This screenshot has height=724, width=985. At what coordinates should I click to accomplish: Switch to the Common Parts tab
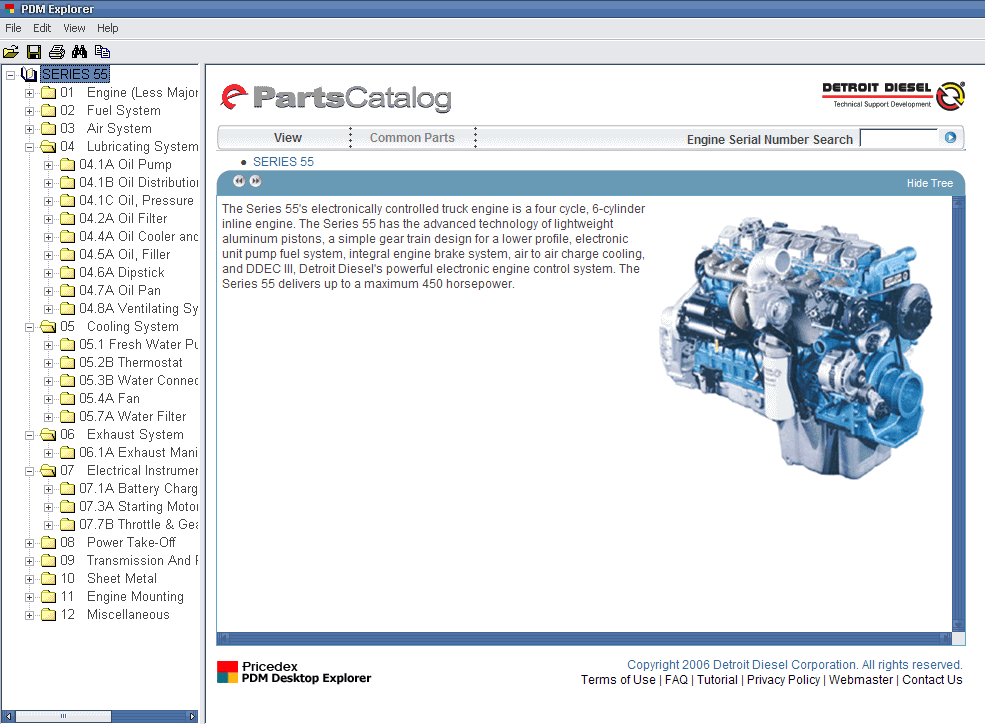pos(412,138)
